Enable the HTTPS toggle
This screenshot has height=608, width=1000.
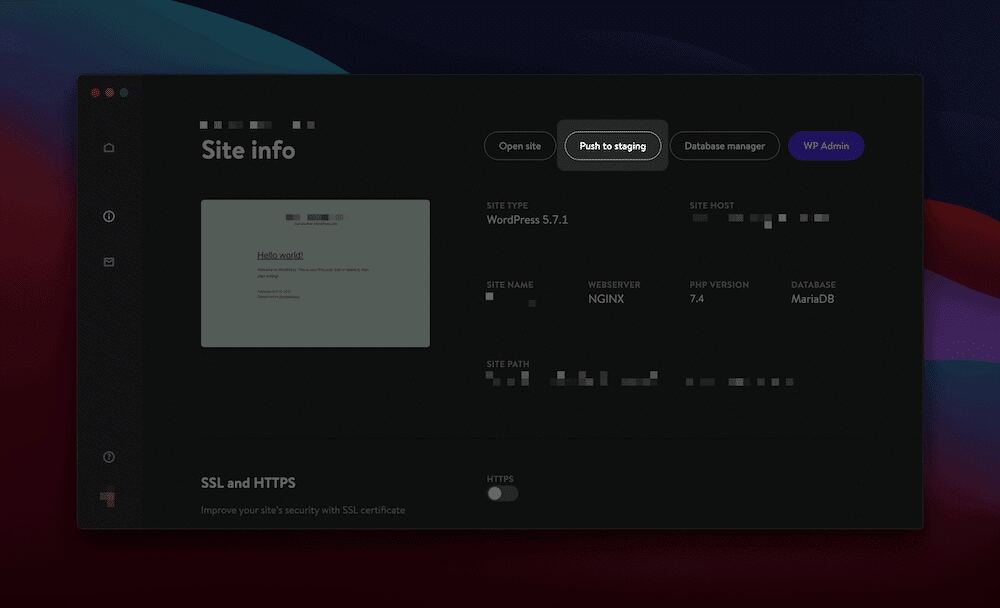point(501,493)
